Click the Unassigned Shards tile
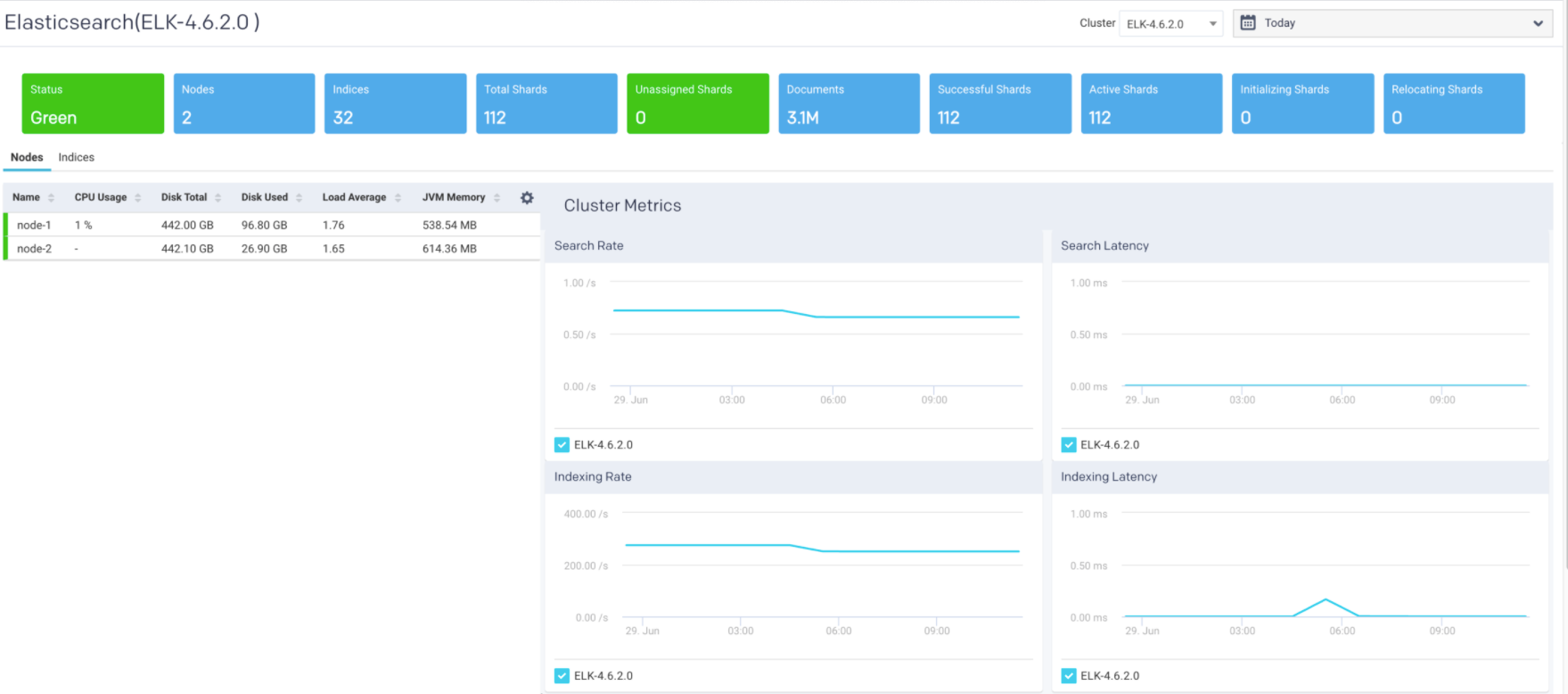The width and height of the screenshot is (1568, 694). (698, 103)
